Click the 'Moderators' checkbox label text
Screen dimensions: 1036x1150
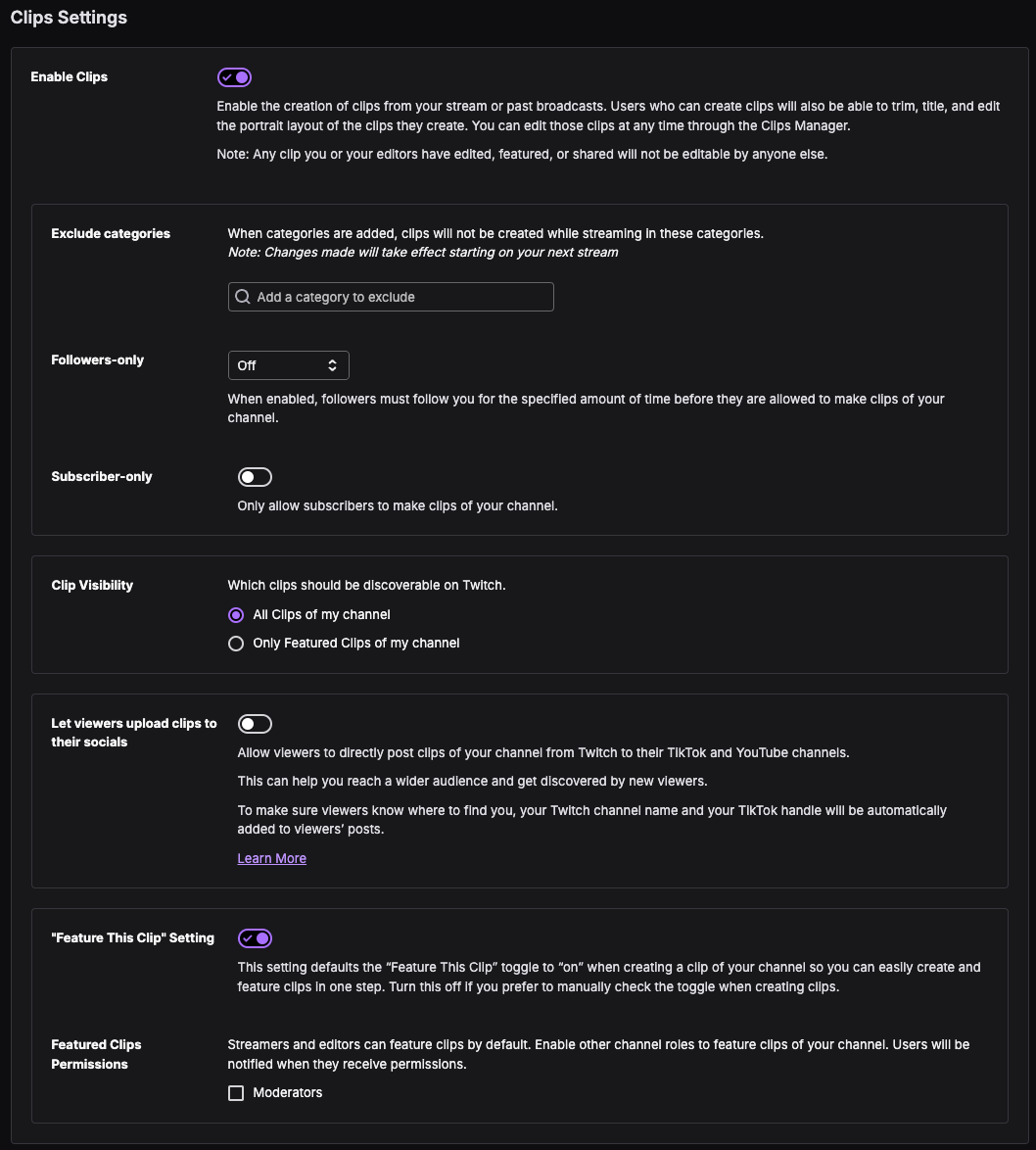click(x=288, y=1093)
